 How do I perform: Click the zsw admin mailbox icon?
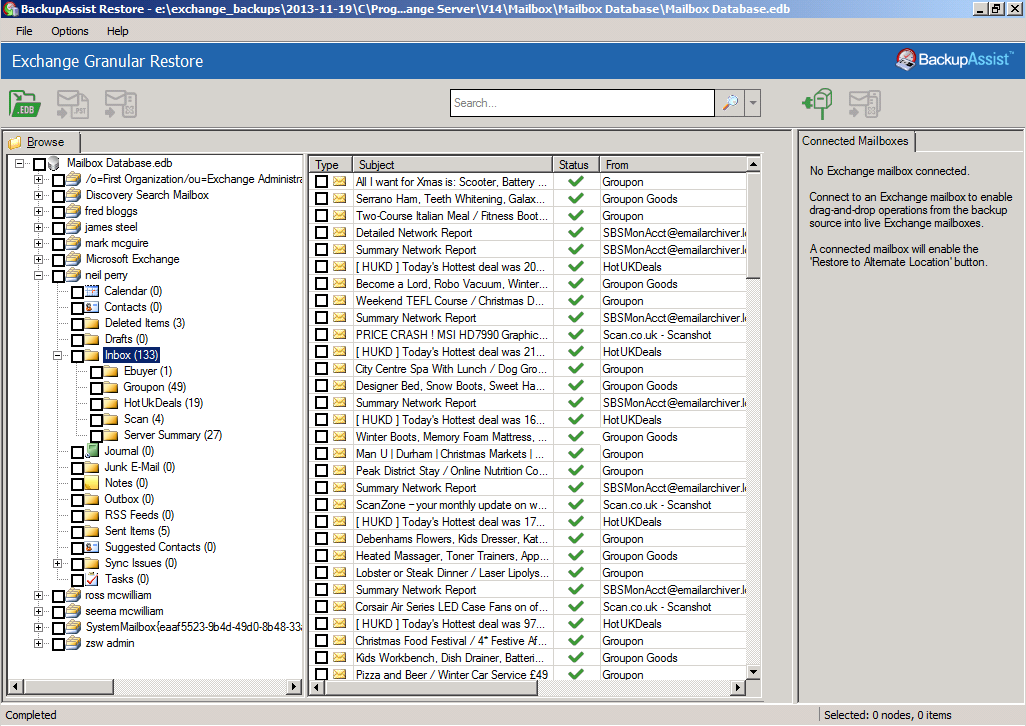coord(73,643)
